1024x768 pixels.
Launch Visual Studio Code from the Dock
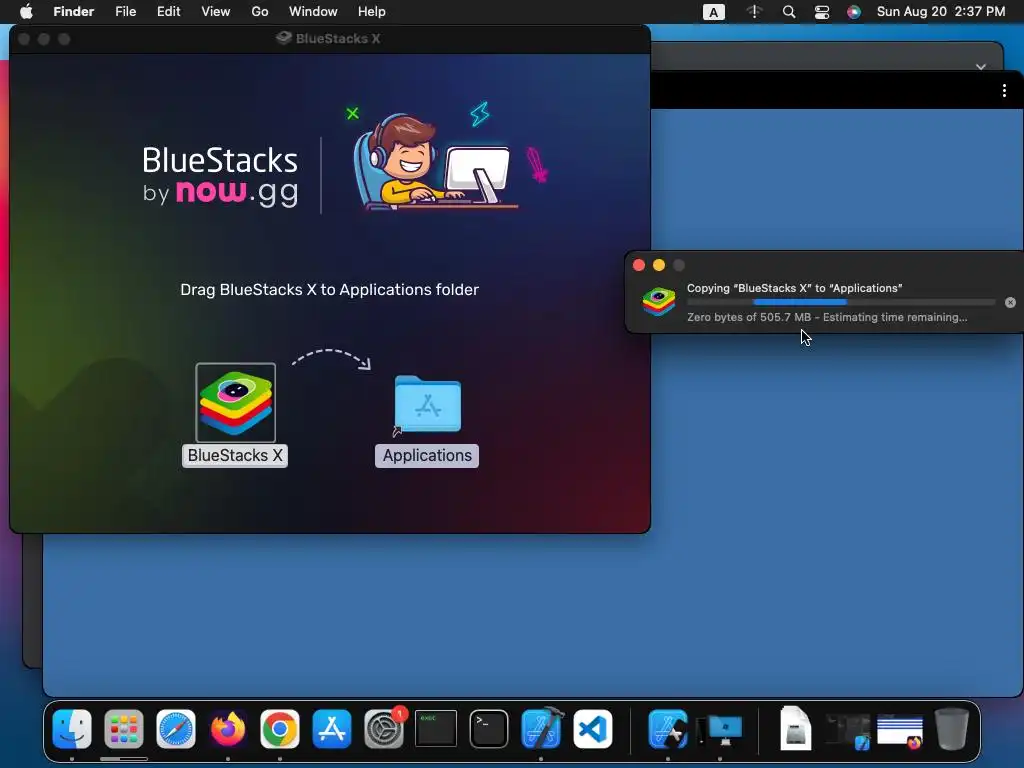593,729
